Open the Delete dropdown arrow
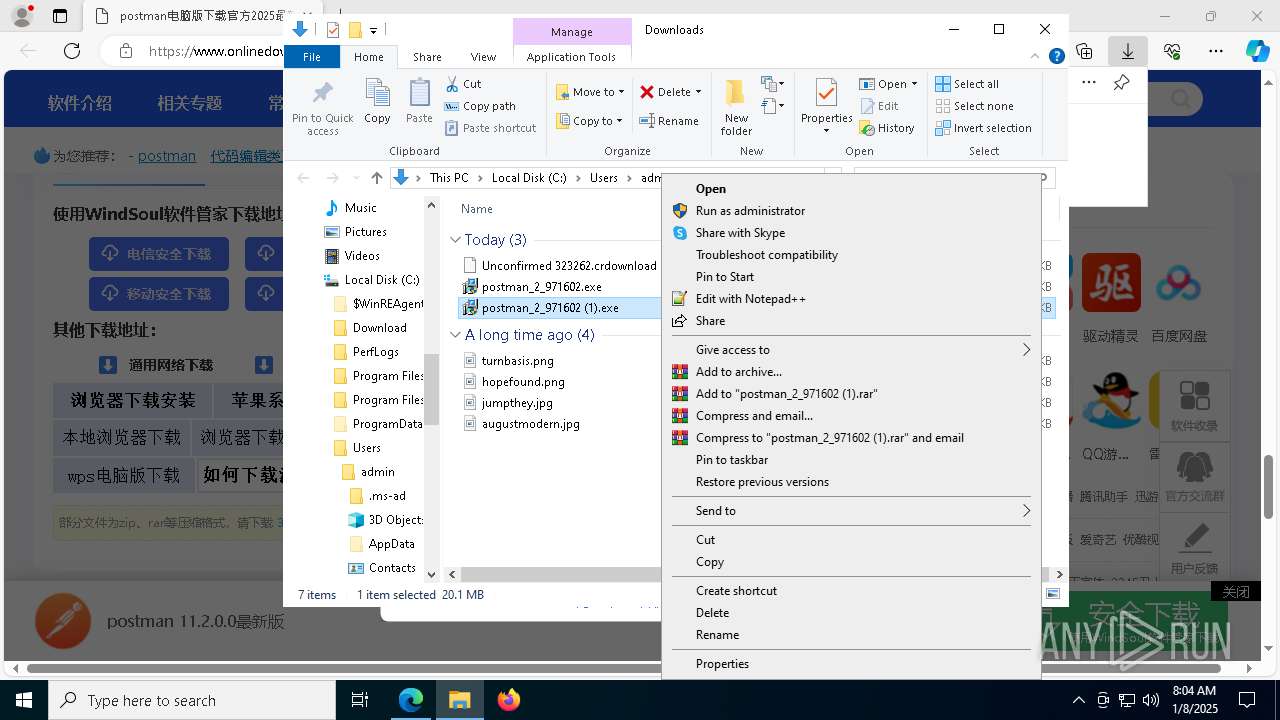Screen dimensions: 1280x720 (698, 92)
